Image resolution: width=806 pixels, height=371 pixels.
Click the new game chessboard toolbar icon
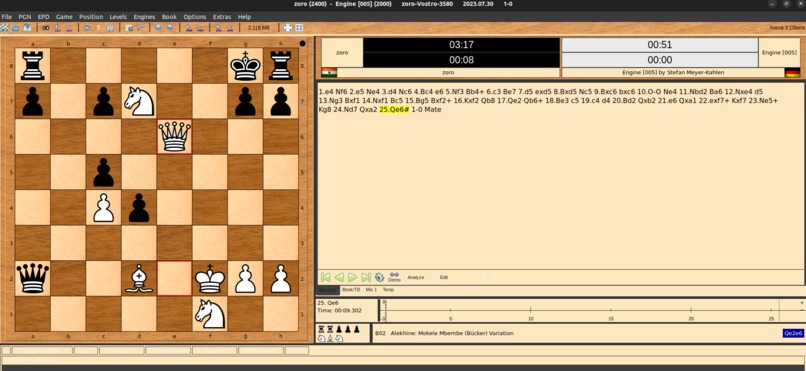4,28
